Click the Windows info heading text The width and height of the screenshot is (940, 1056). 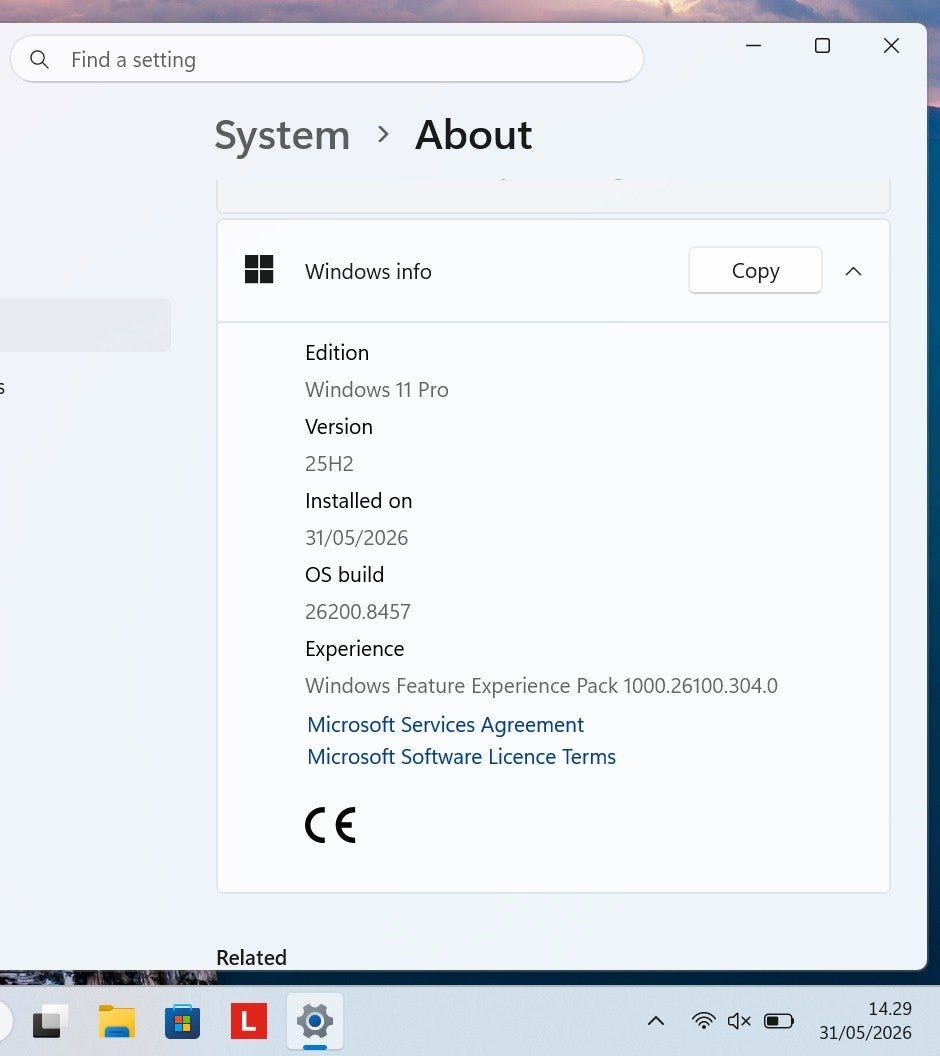368,271
